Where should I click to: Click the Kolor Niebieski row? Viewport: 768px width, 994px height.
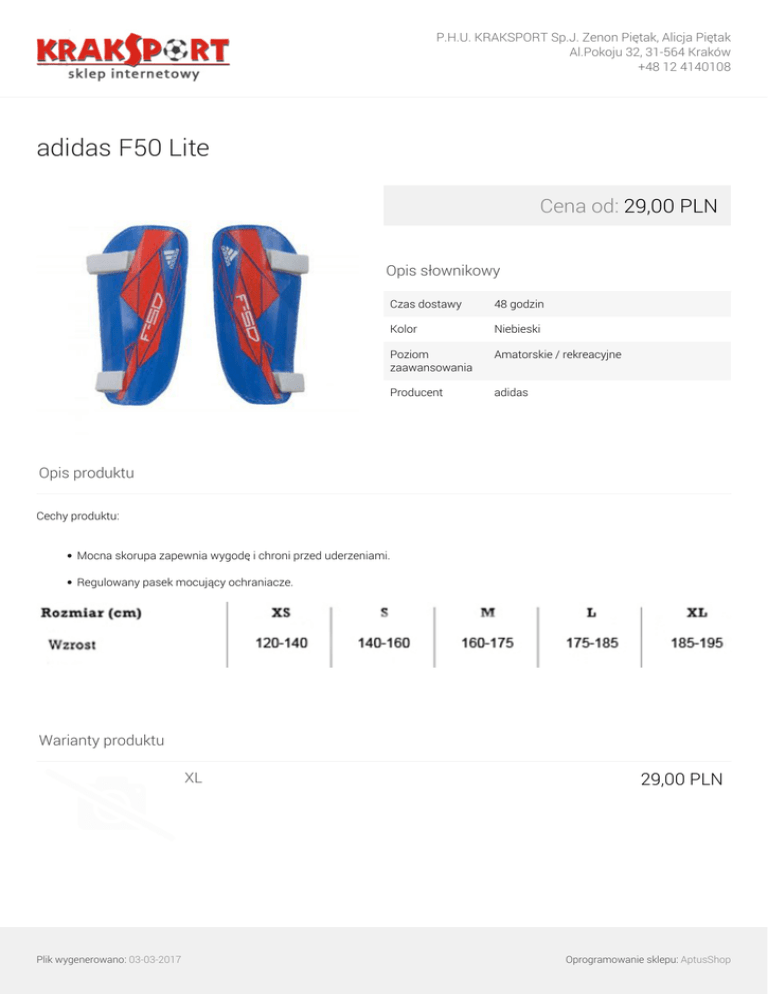[558, 328]
